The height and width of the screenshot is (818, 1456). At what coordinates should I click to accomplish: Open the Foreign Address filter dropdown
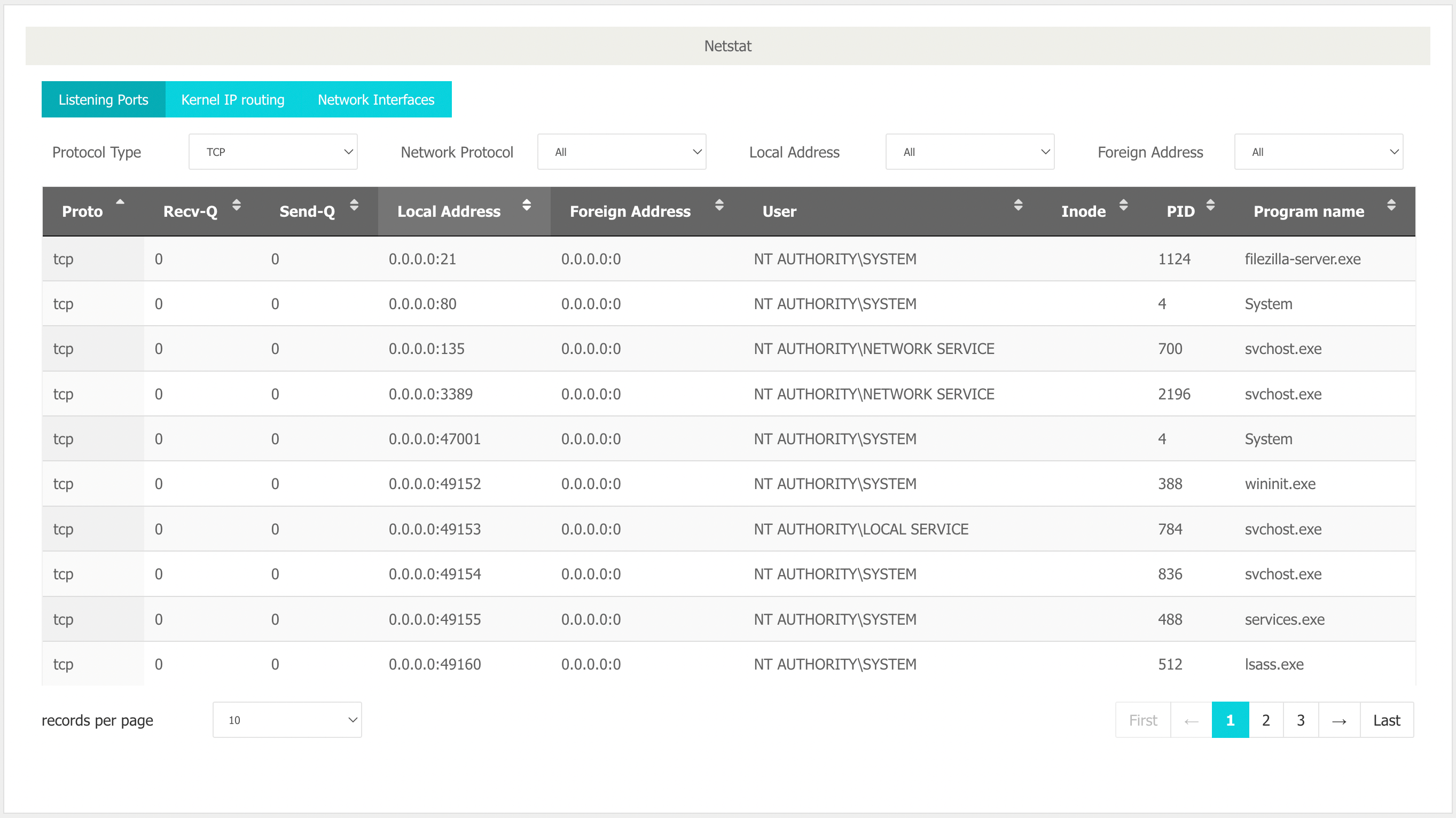click(1319, 152)
